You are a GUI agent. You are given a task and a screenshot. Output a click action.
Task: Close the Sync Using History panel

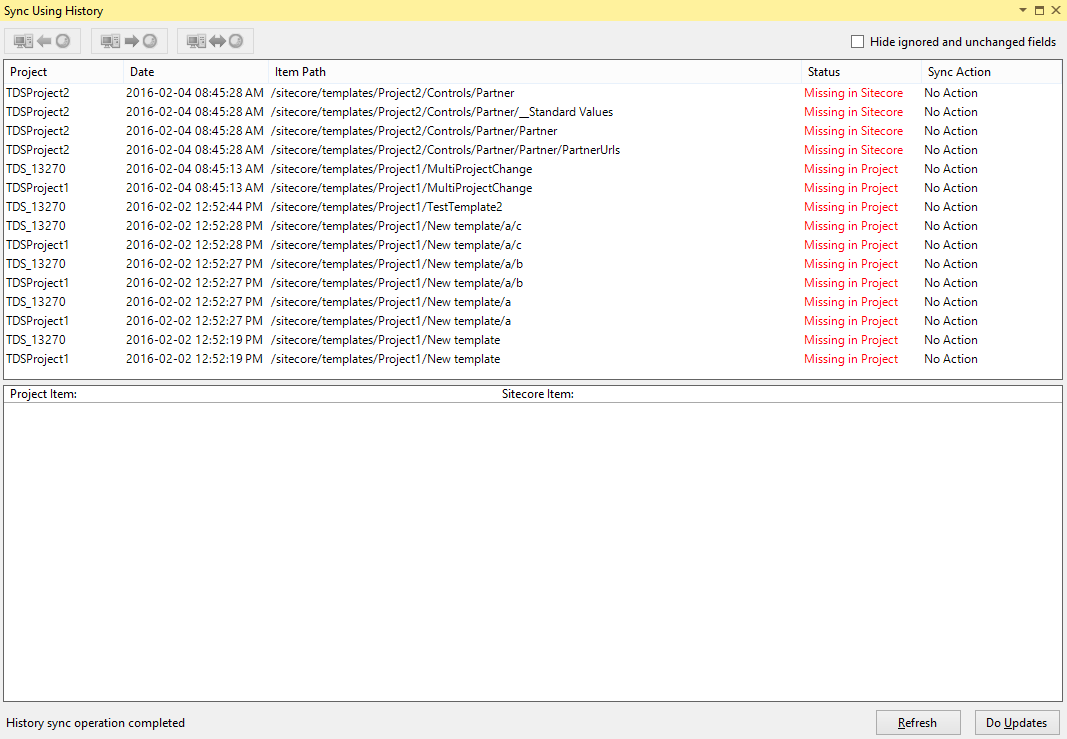point(1055,10)
